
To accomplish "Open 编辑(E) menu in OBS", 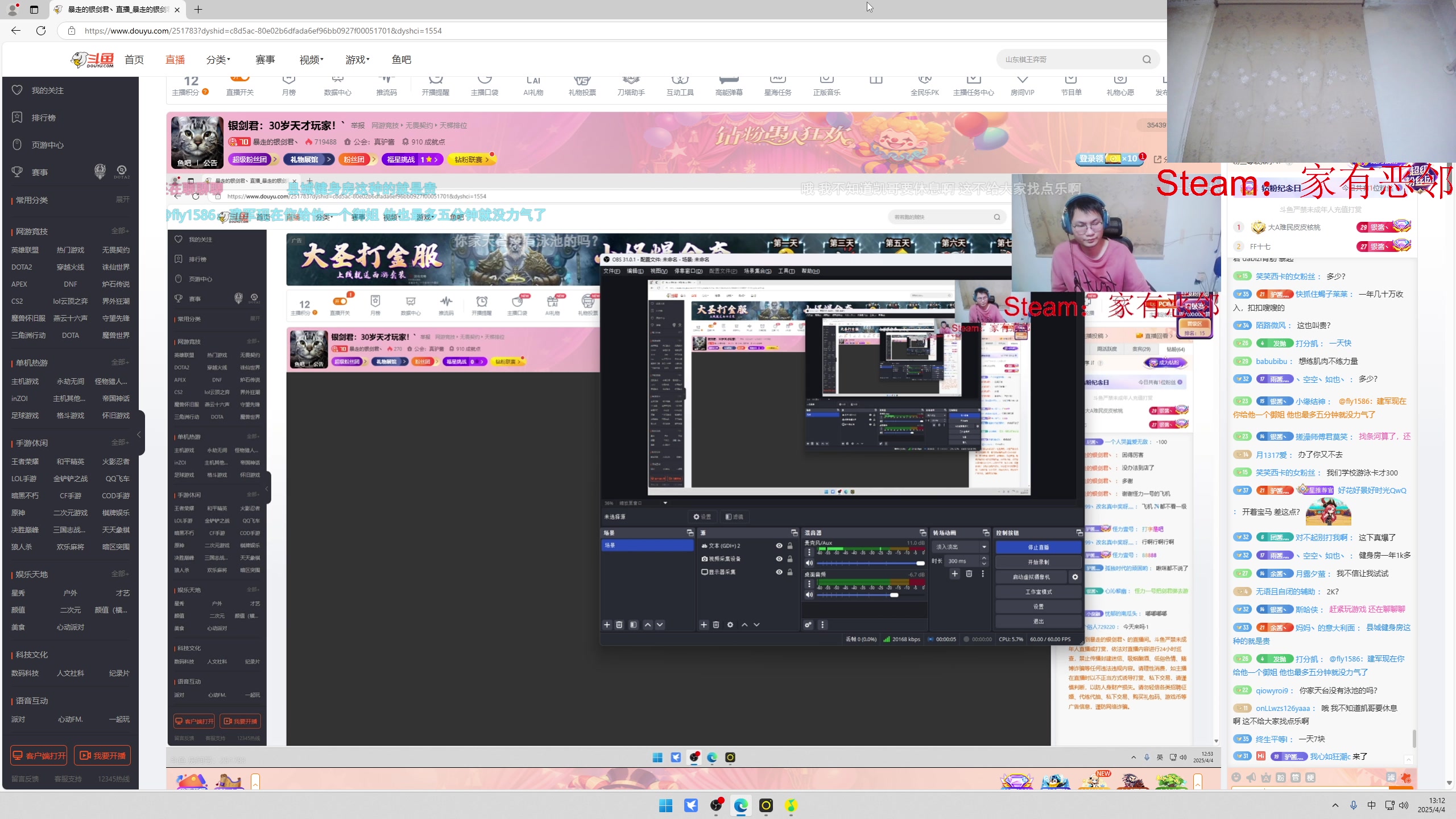I will [x=635, y=271].
